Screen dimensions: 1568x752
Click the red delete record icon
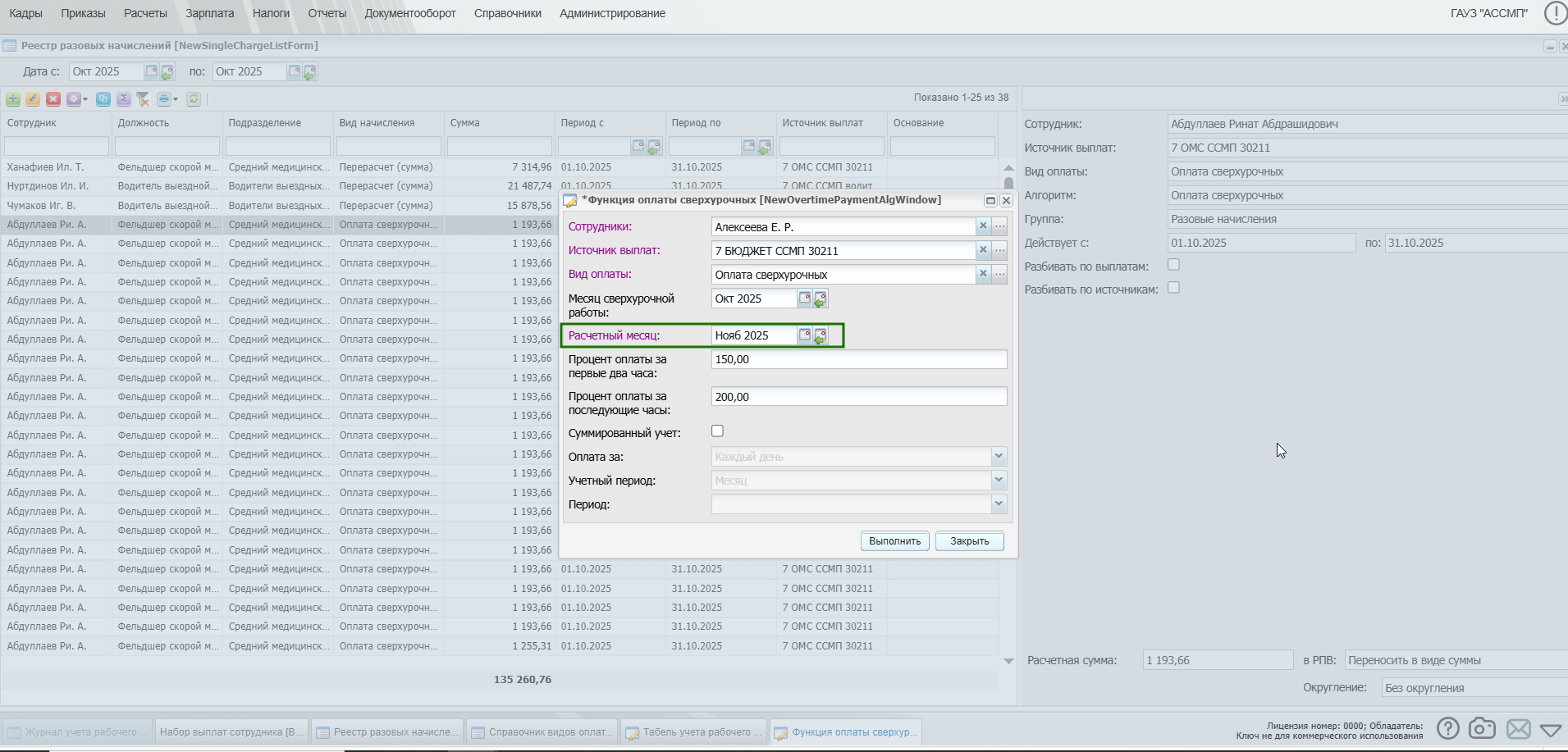[53, 99]
